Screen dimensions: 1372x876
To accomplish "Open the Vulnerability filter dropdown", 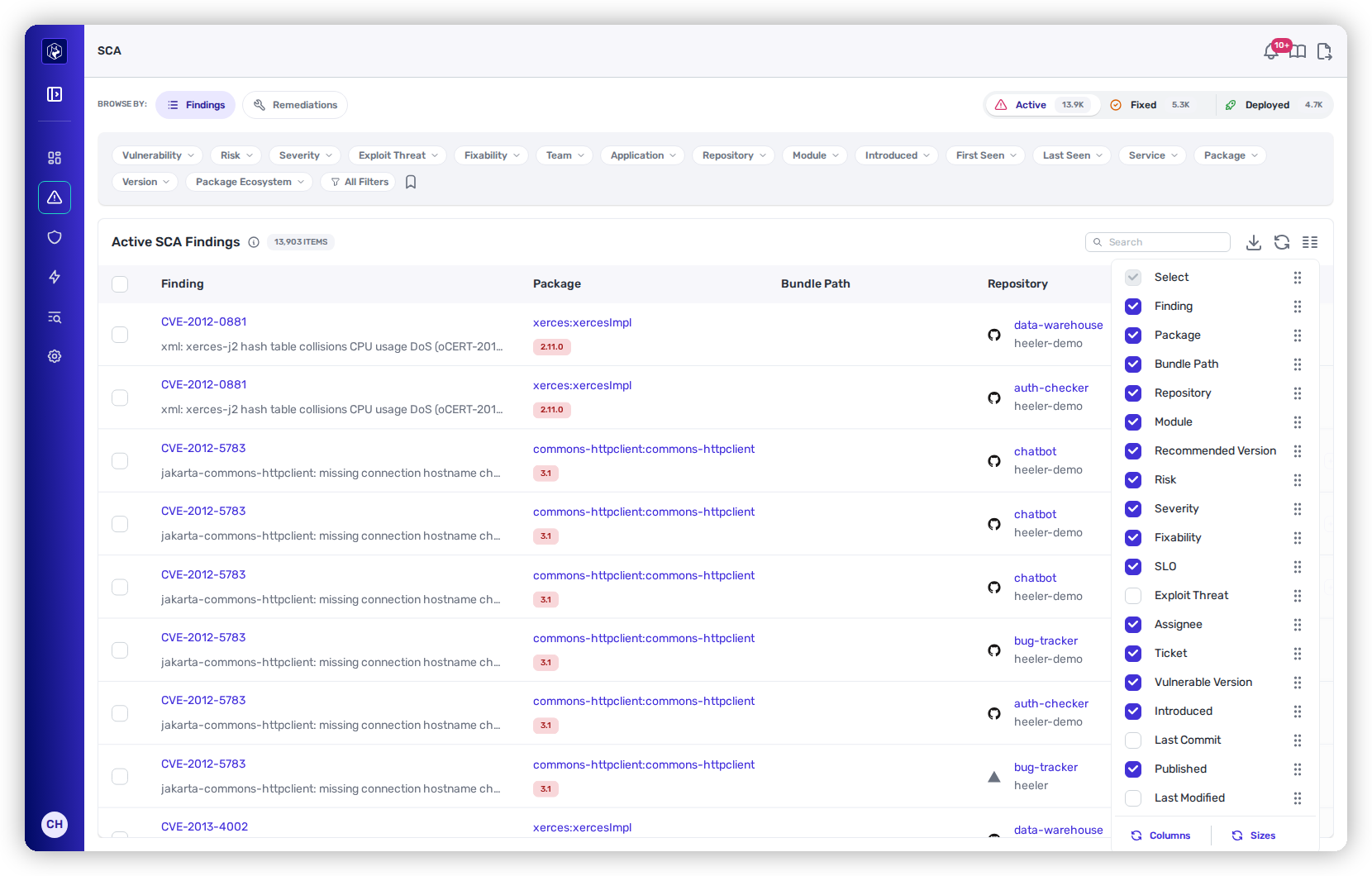I will point(157,155).
